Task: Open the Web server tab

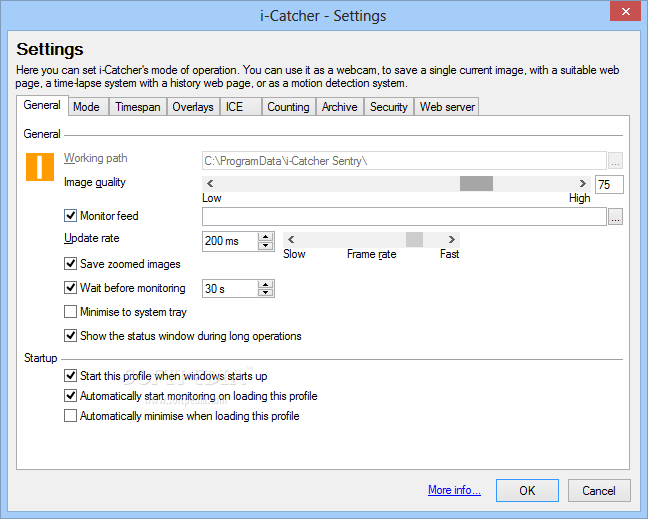Action: pos(447,107)
